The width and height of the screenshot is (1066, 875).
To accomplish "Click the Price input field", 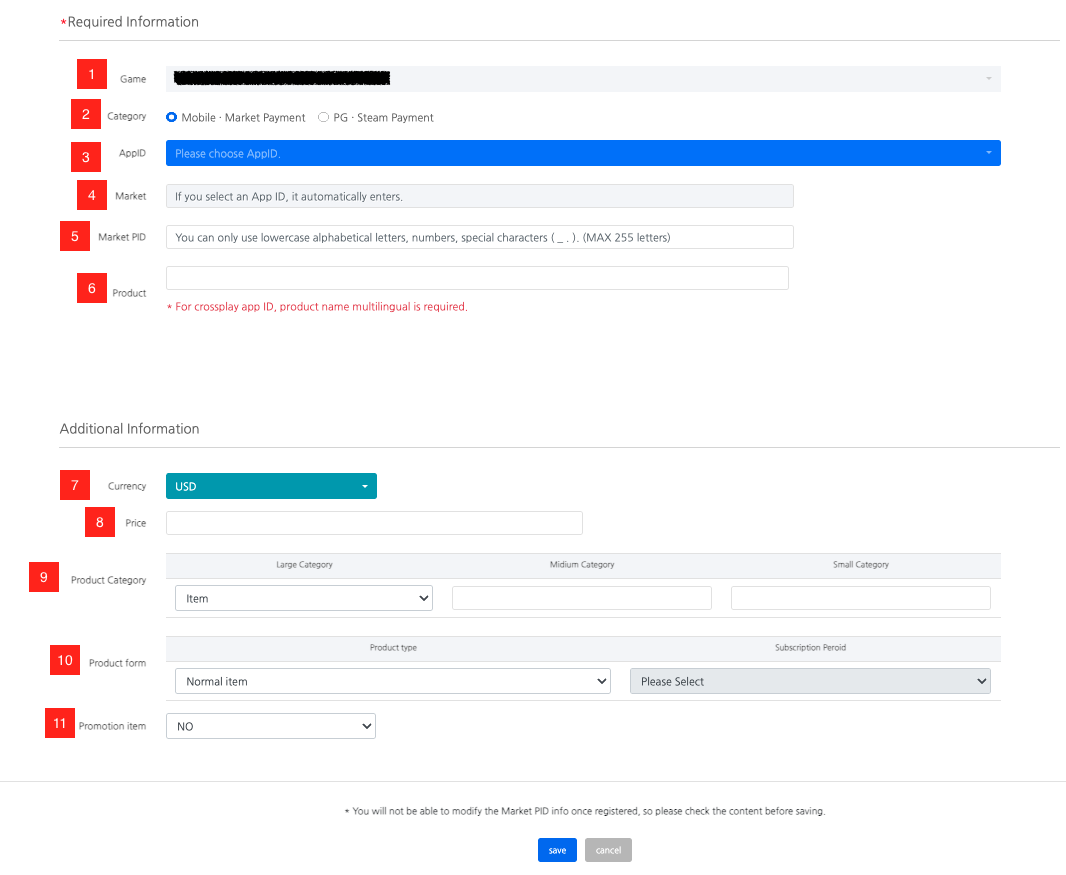I will pyautogui.click(x=374, y=523).
